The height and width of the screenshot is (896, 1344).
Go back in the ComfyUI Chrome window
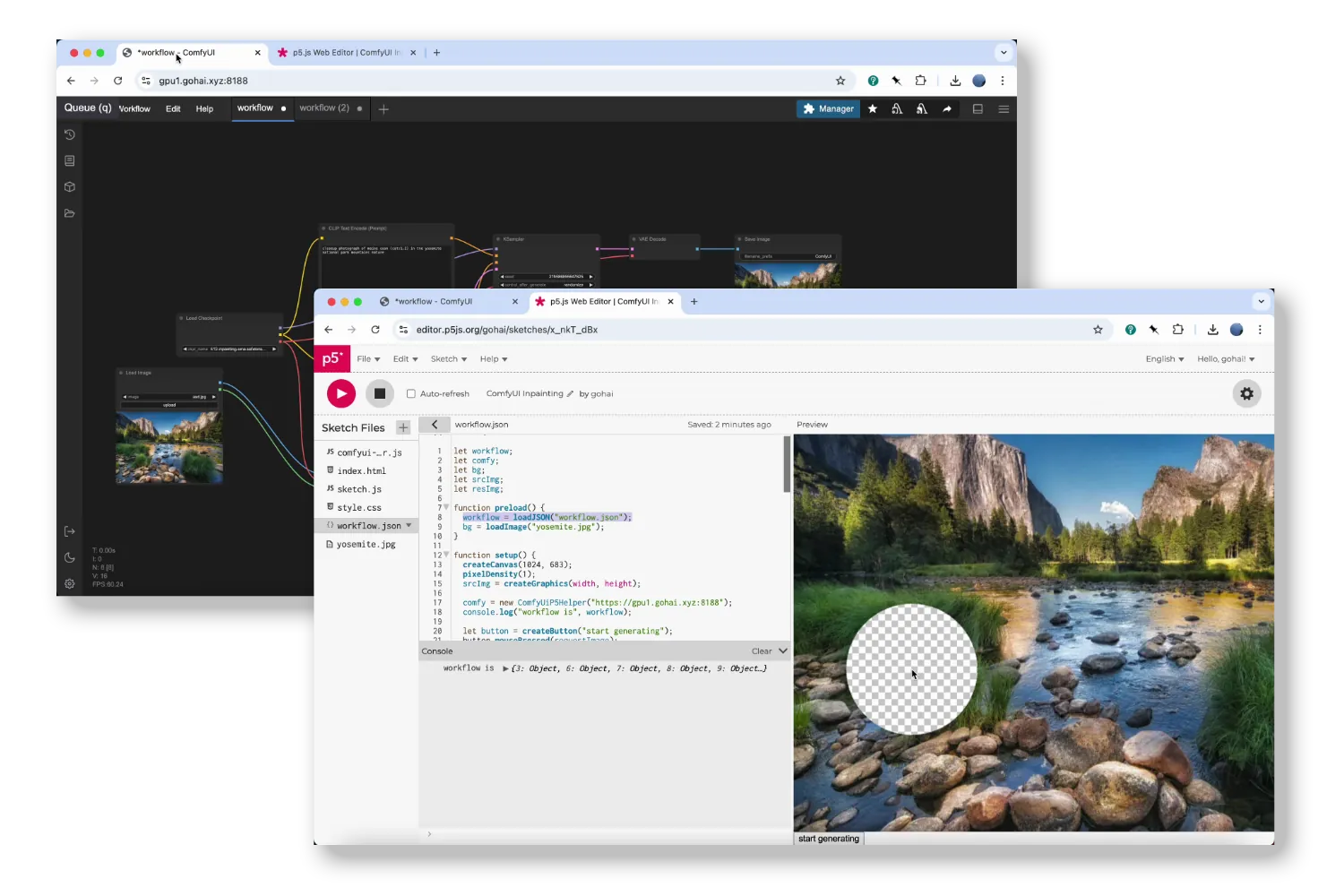point(71,81)
